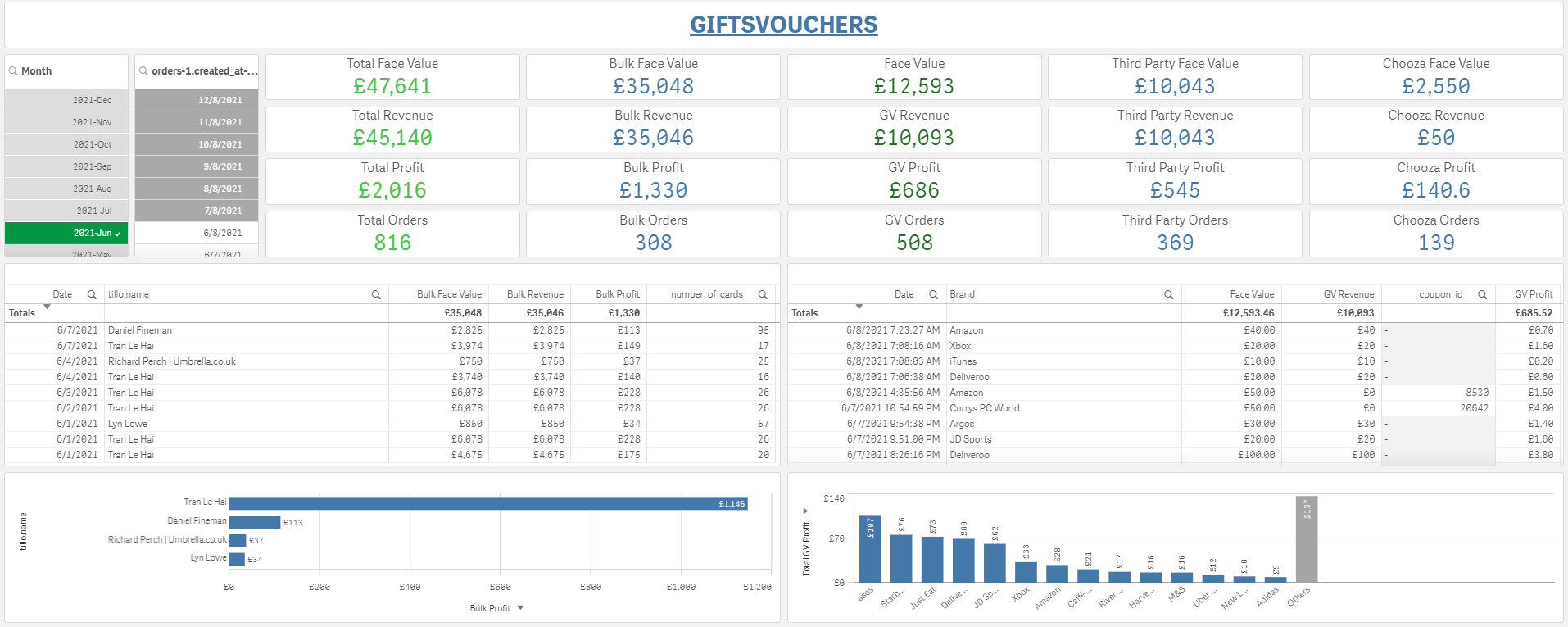Image resolution: width=1568 pixels, height=627 pixels.
Task: Click the Brand column search icon
Action: (x=1168, y=294)
